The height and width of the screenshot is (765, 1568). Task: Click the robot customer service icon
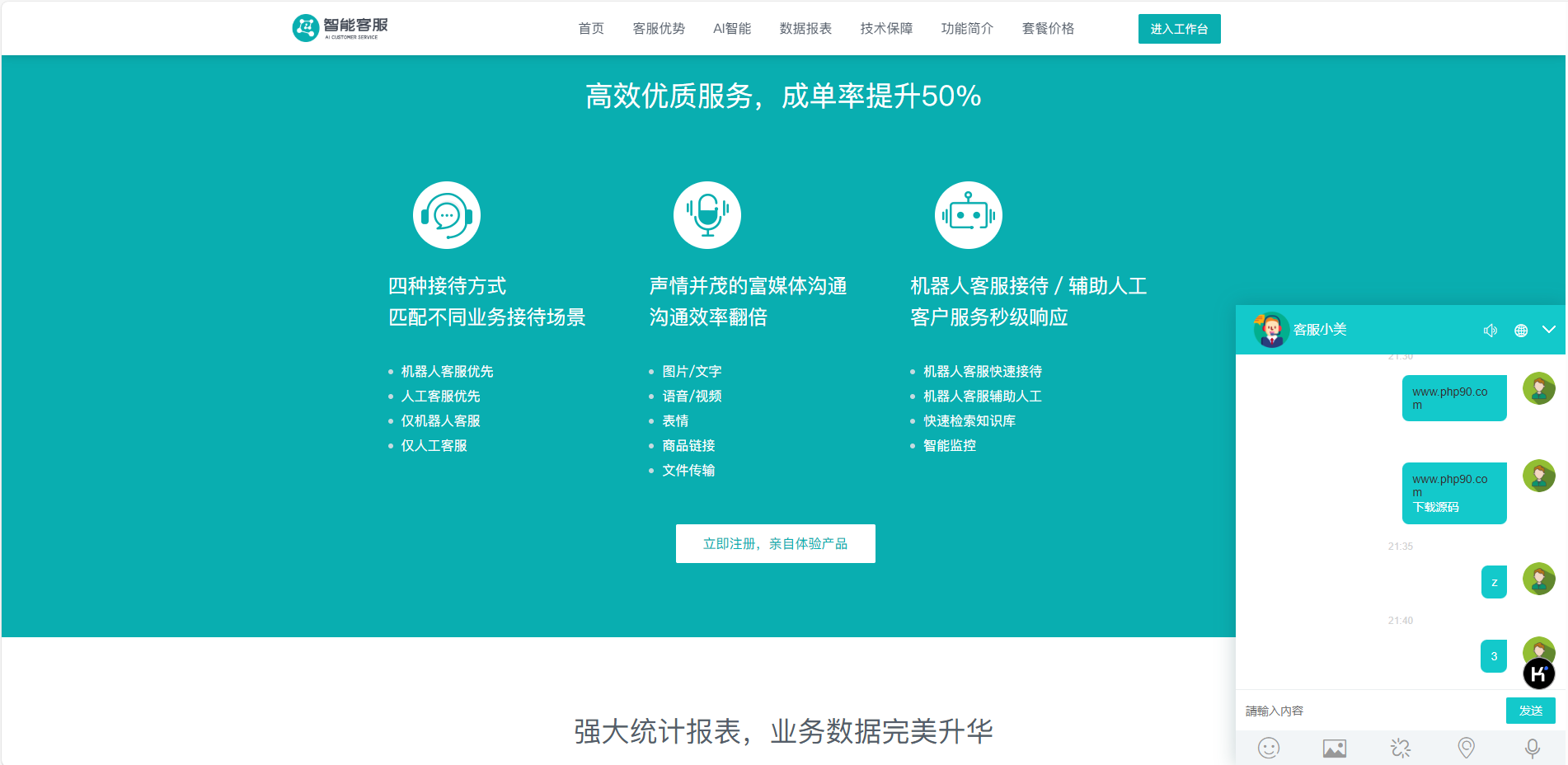pyautogui.click(x=968, y=215)
